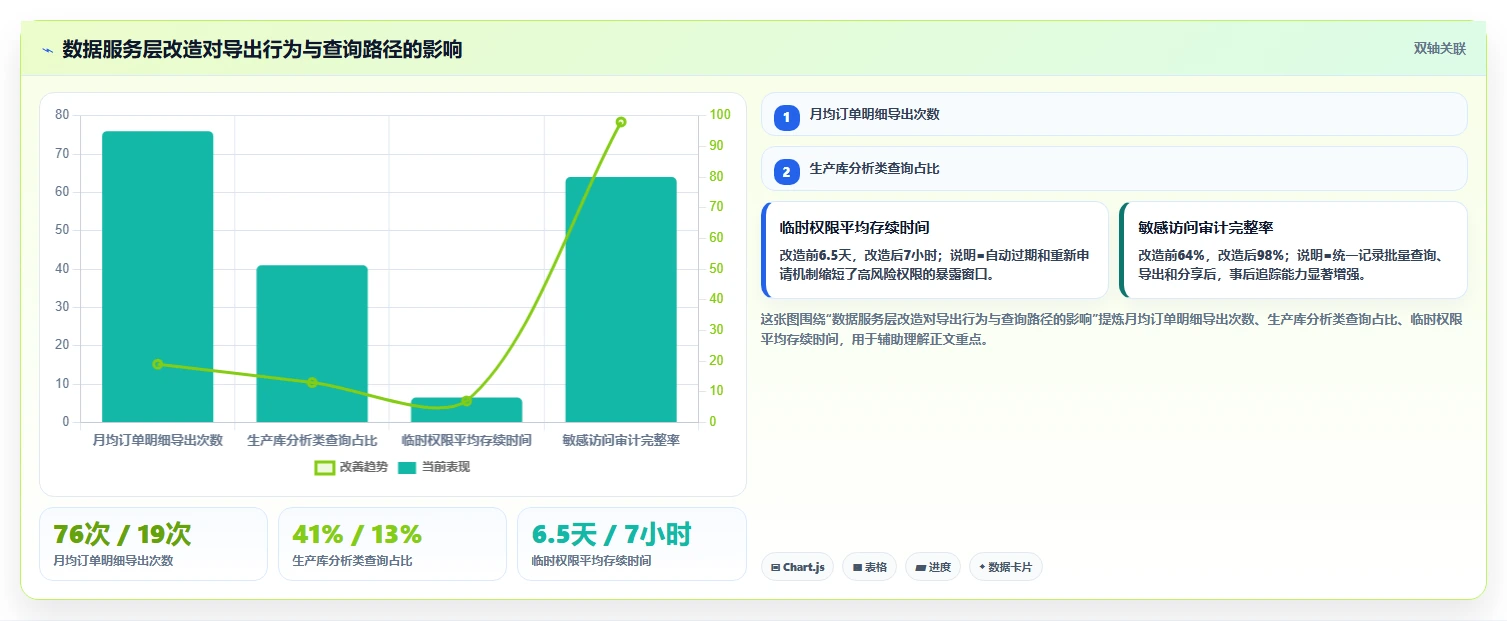This screenshot has width=1507, height=621.
Task: Select list item 1 月均订单明细导出次数
Action: pos(1114,114)
